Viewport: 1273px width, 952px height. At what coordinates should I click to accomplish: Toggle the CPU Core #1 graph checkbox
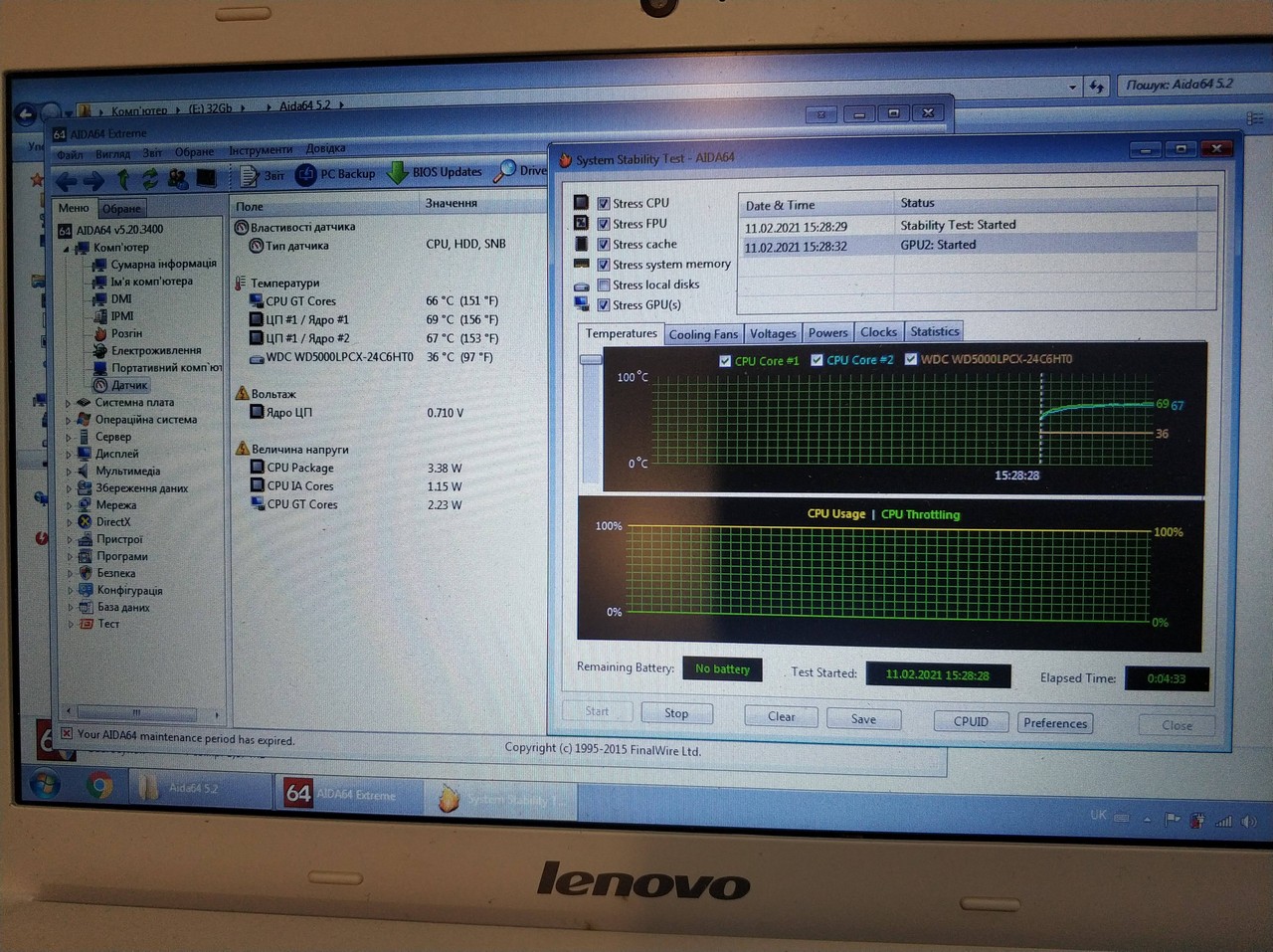pyautogui.click(x=725, y=361)
